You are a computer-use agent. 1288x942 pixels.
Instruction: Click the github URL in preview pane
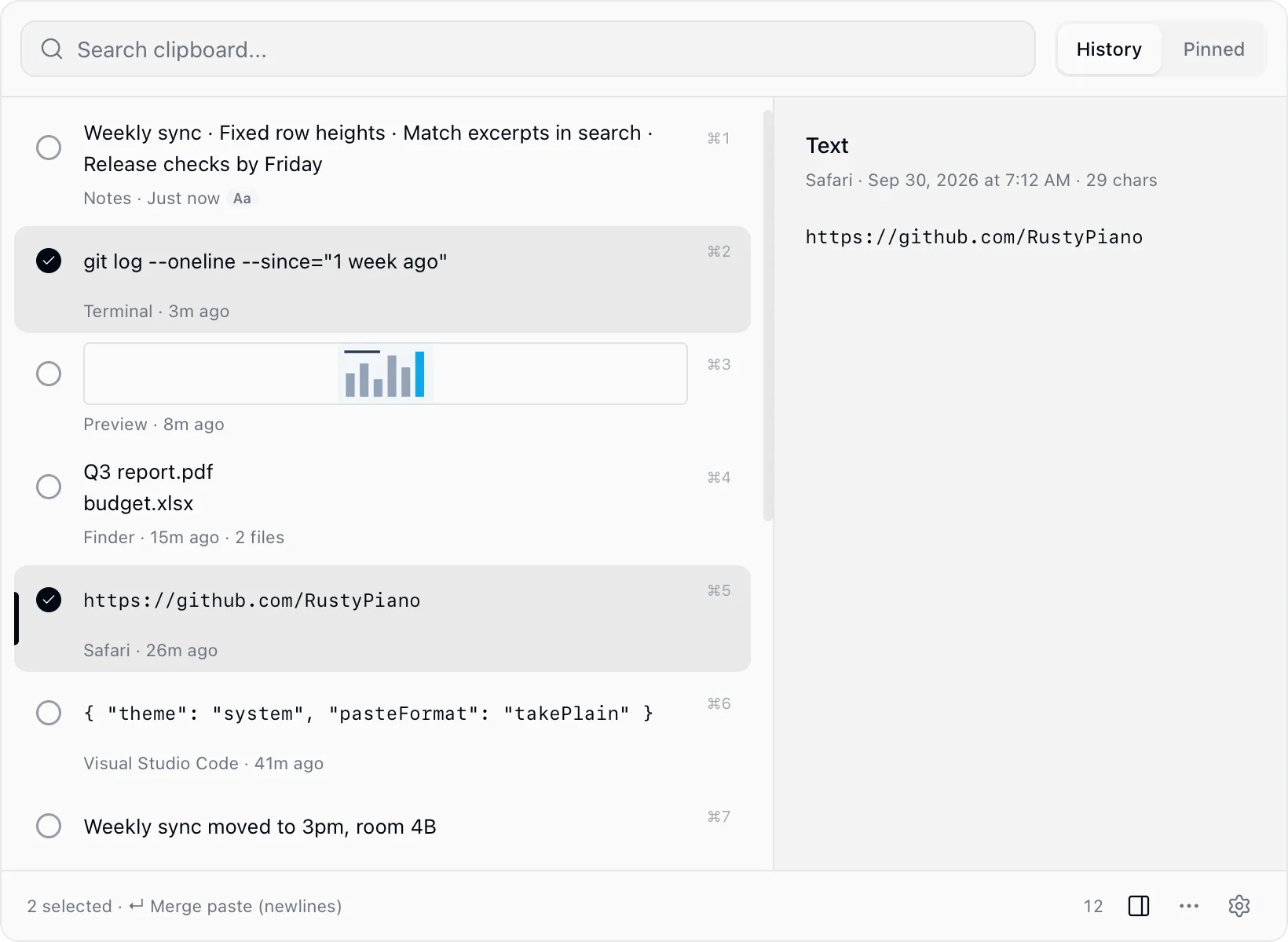click(974, 237)
